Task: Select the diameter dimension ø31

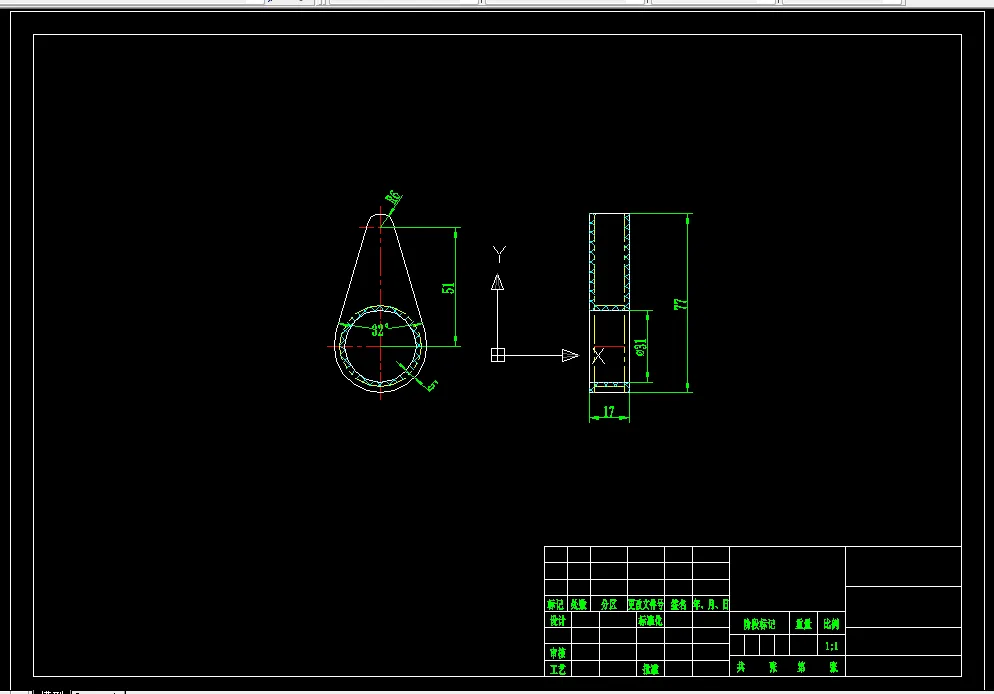Action: coord(641,347)
